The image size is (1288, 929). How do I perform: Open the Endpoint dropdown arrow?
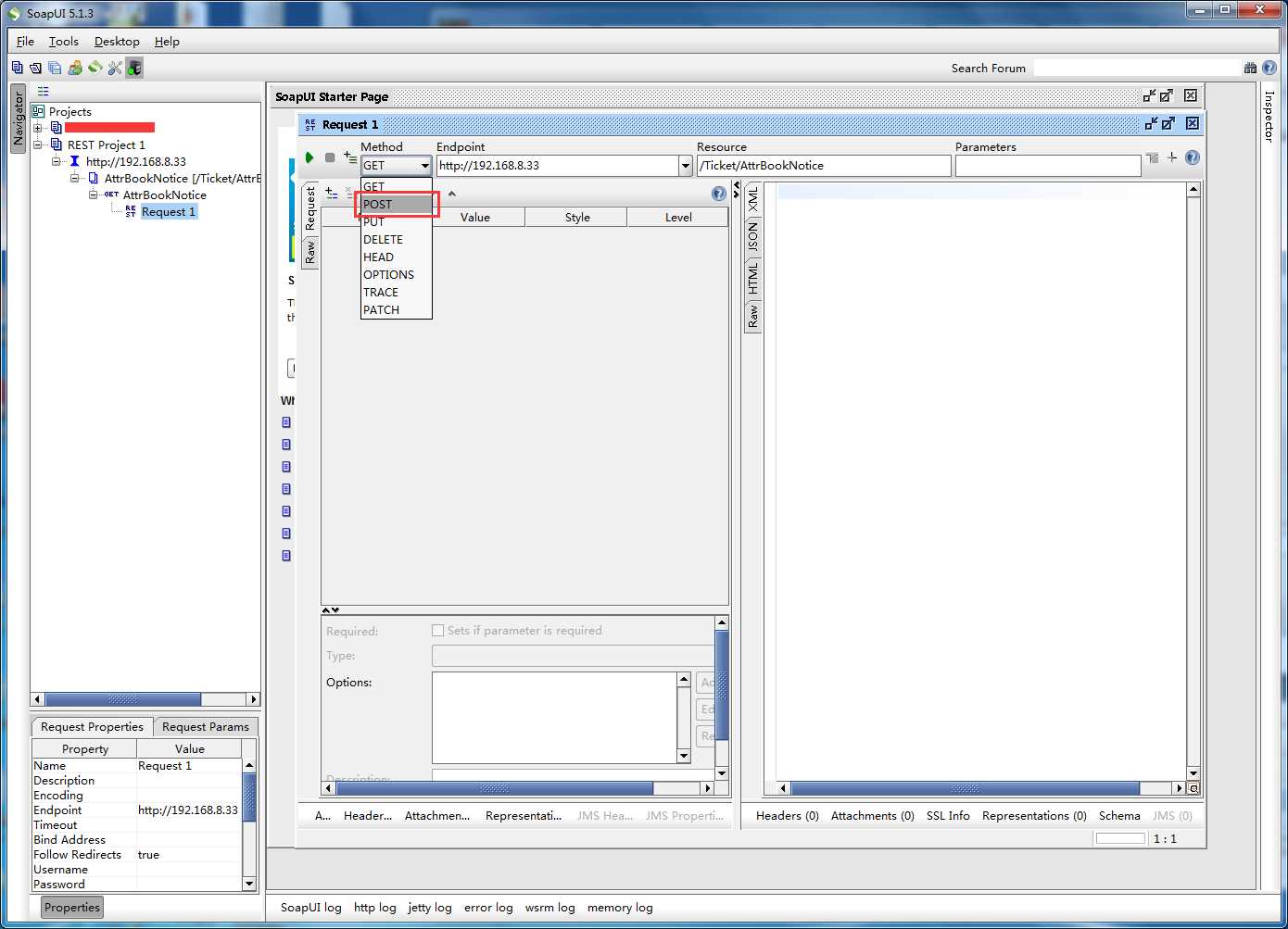tap(686, 166)
